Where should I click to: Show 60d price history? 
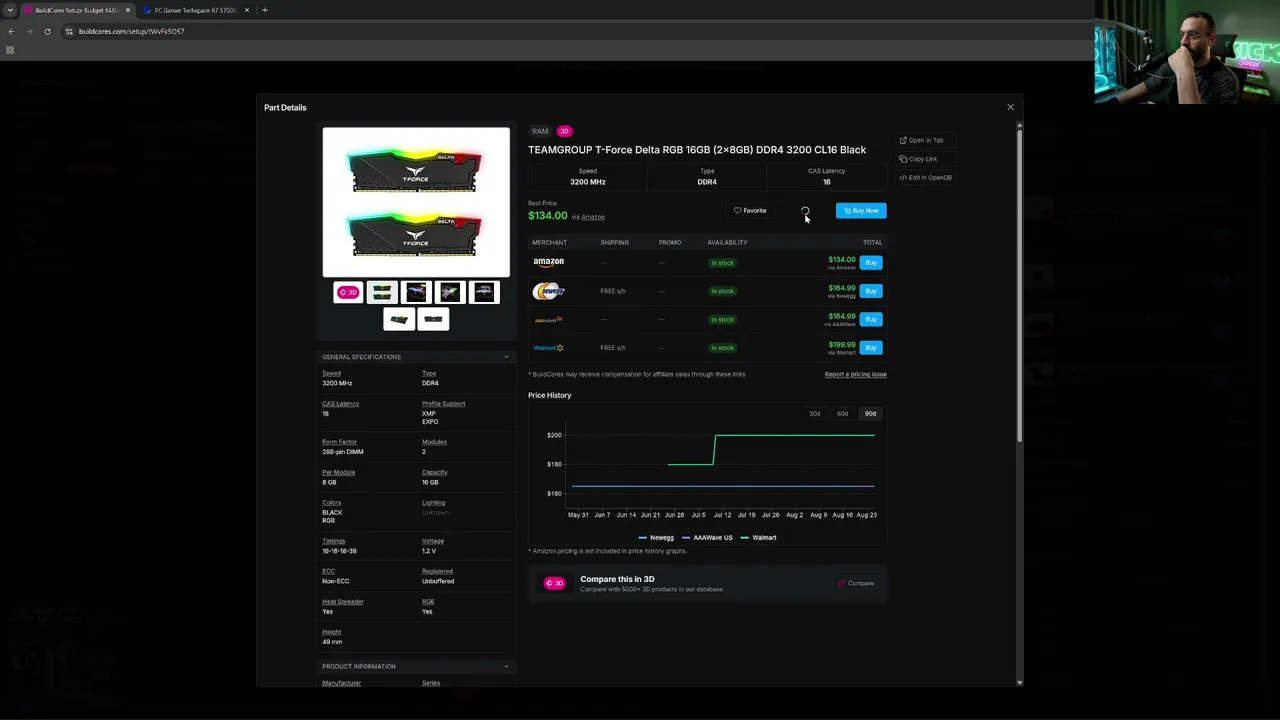point(842,414)
